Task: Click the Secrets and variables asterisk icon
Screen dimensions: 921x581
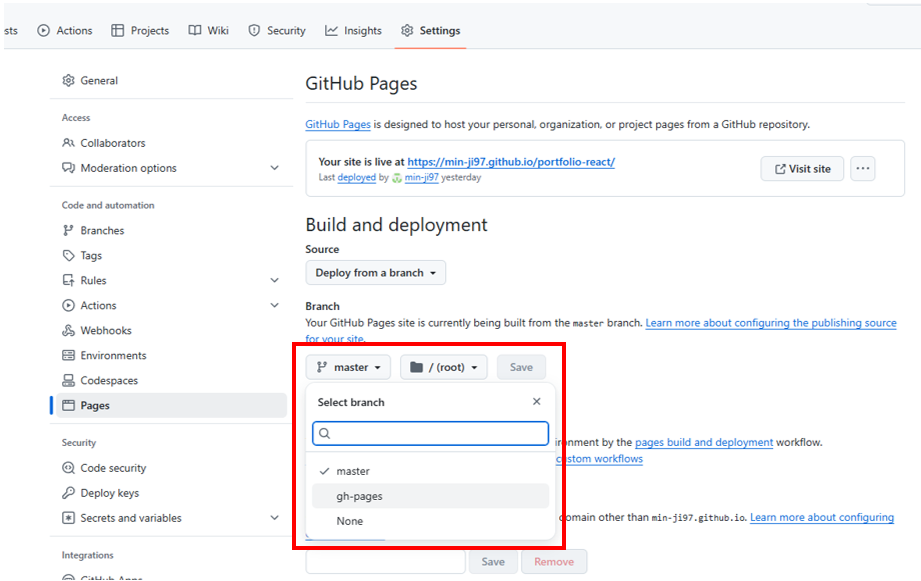Action: click(x=69, y=518)
